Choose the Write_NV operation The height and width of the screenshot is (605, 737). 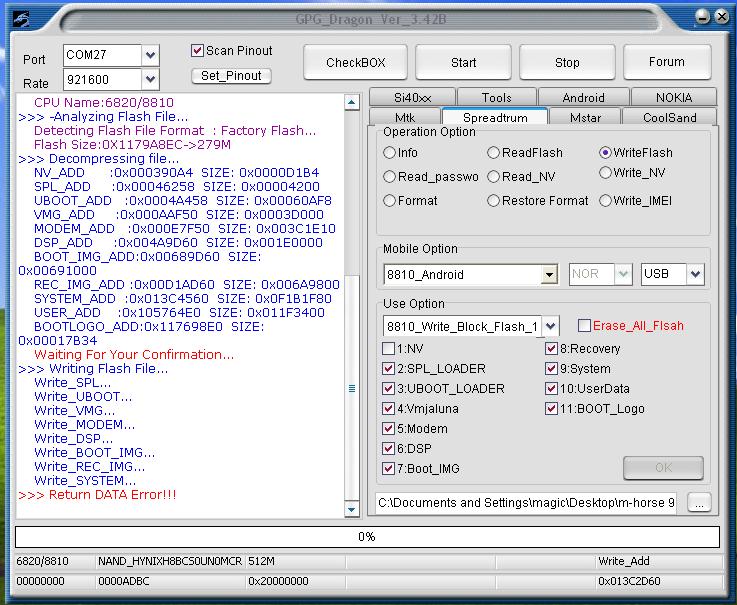605,173
